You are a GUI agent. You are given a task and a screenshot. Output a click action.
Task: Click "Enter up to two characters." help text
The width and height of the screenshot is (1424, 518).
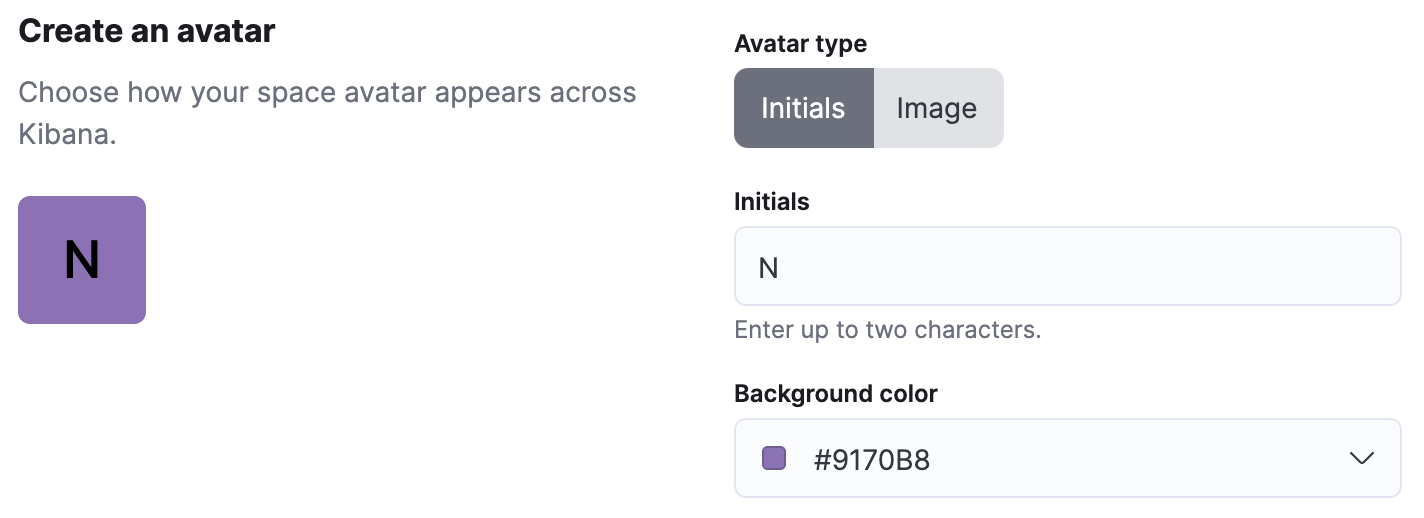[888, 330]
